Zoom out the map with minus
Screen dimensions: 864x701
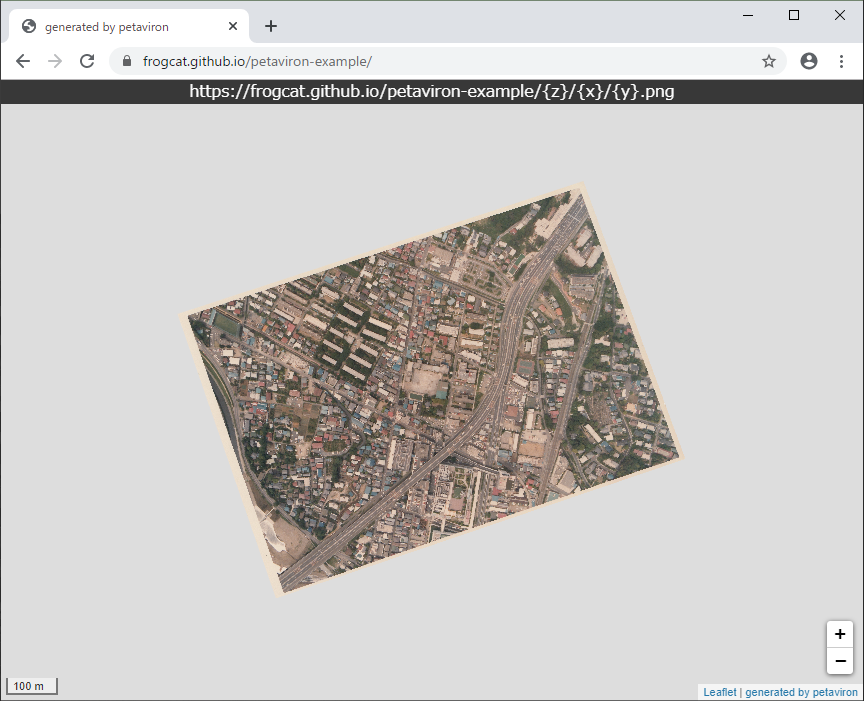click(840, 661)
